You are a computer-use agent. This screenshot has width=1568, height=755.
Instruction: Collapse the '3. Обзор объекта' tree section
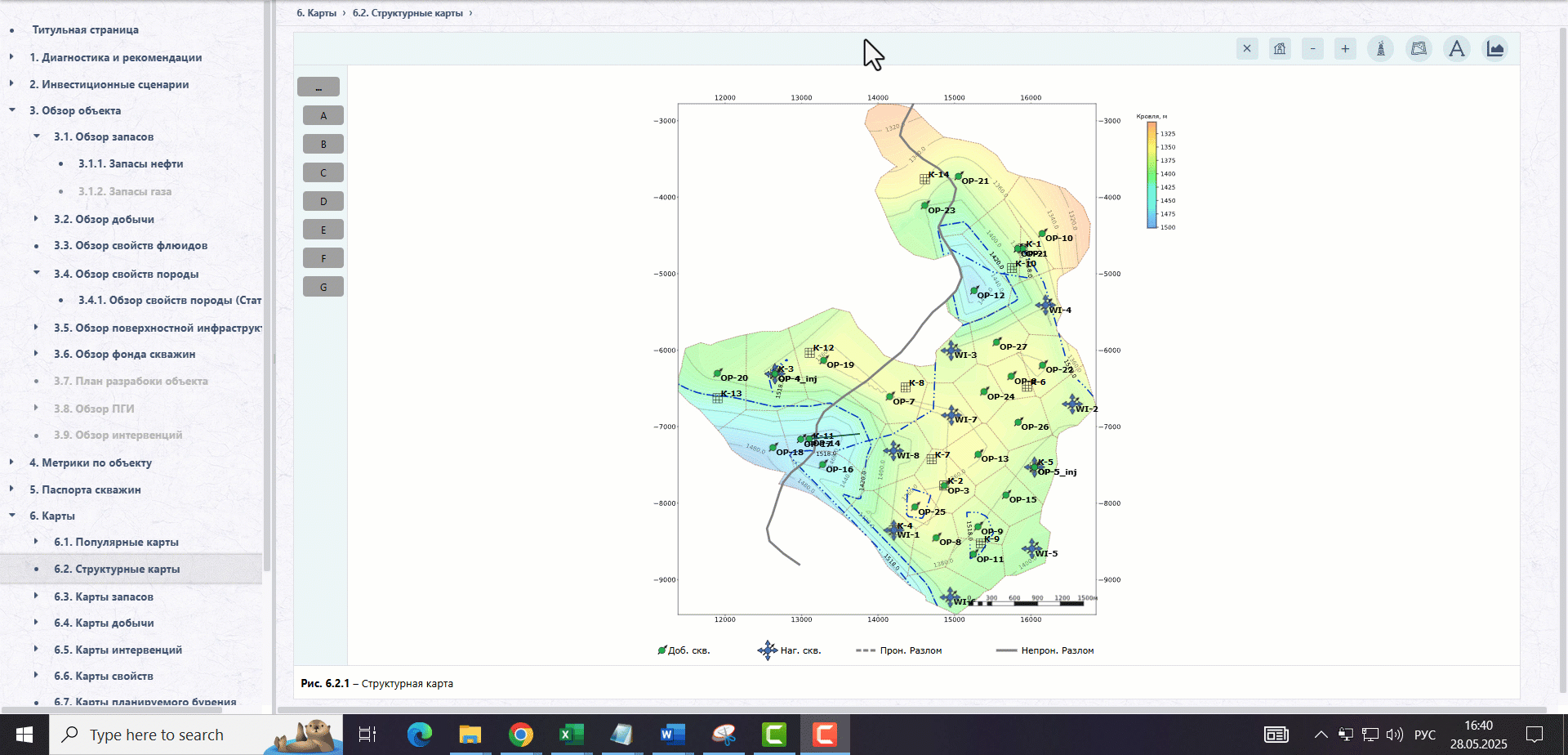pyautogui.click(x=12, y=110)
